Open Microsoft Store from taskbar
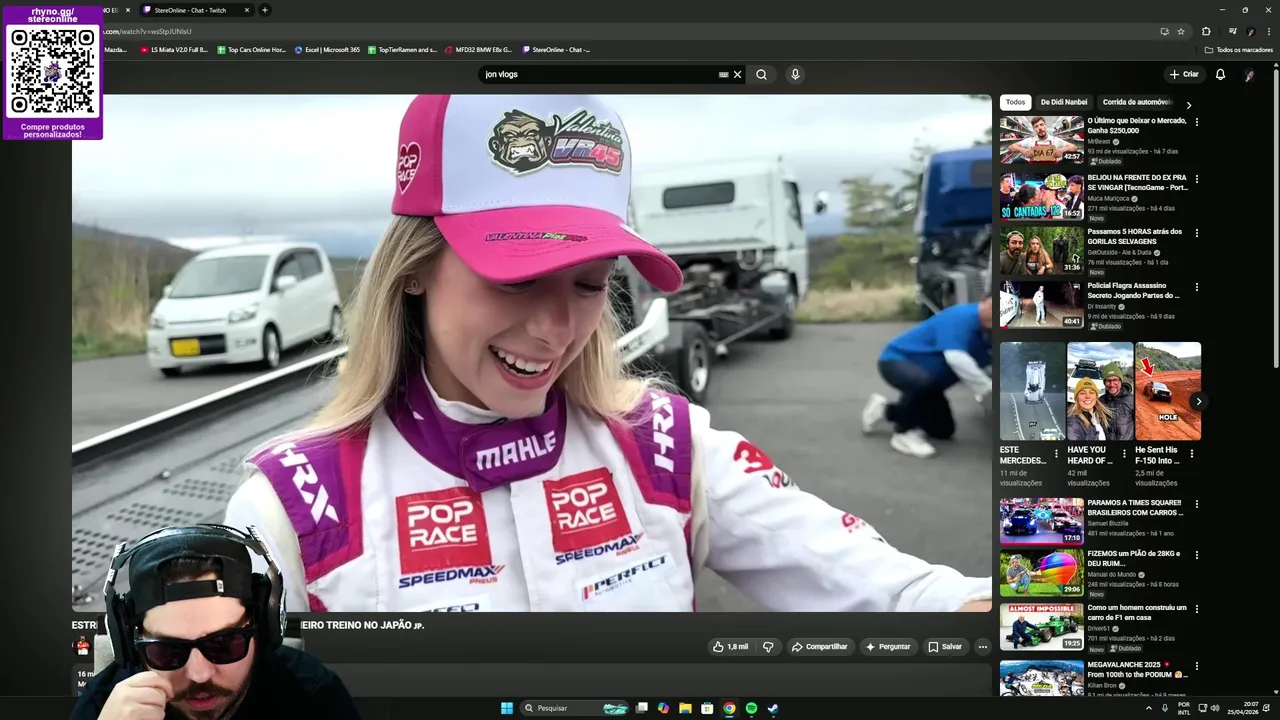The image size is (1280, 720). tap(707, 708)
